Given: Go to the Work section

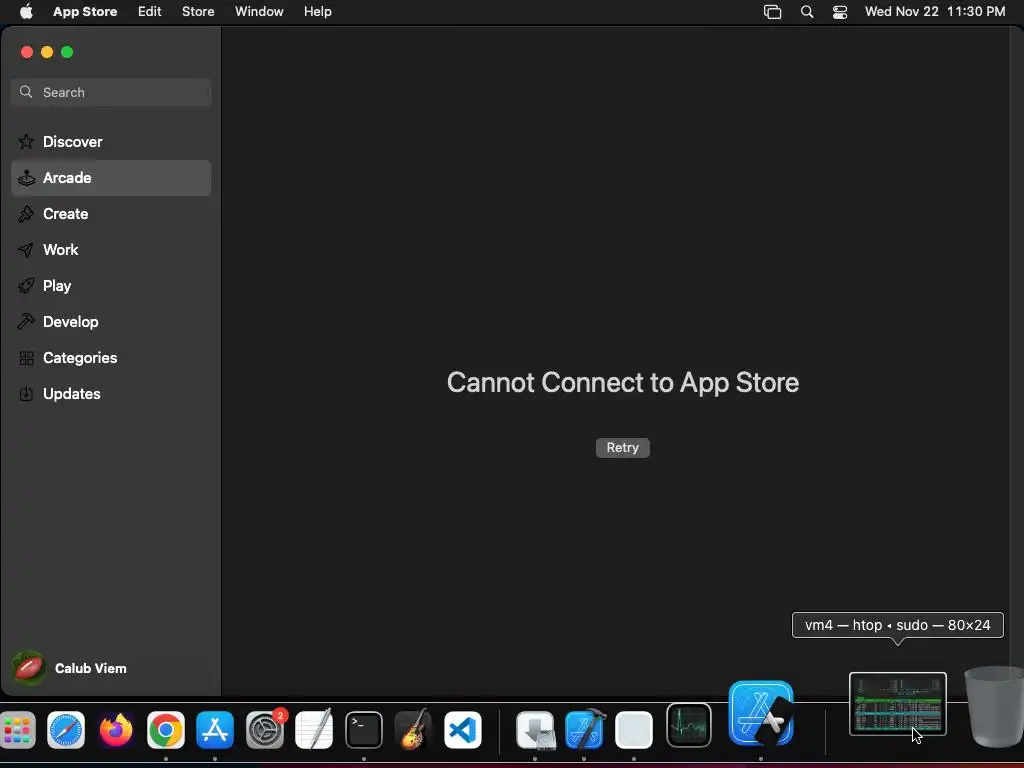Looking at the screenshot, I should [111, 249].
